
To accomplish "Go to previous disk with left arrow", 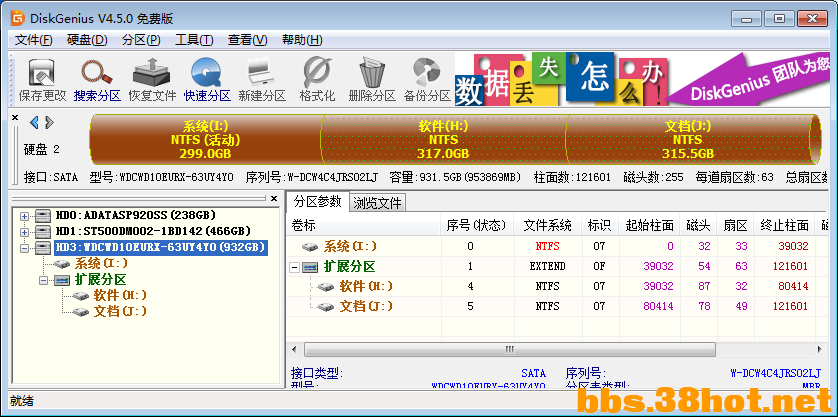I will pos(34,123).
